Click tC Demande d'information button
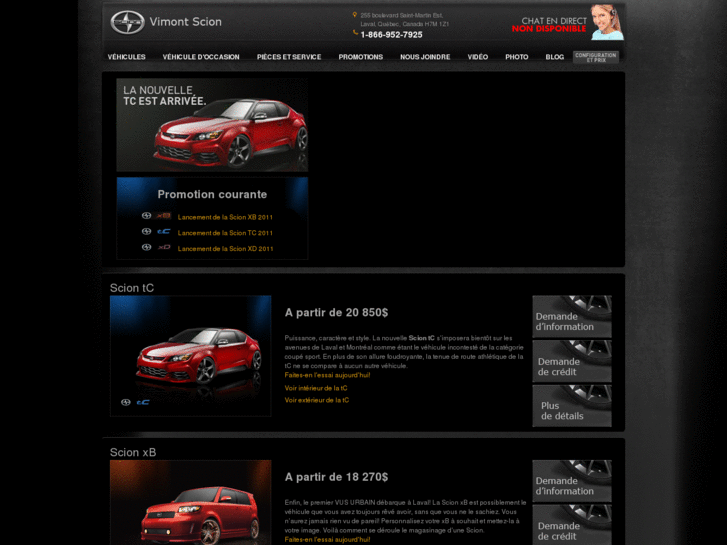 (x=572, y=316)
